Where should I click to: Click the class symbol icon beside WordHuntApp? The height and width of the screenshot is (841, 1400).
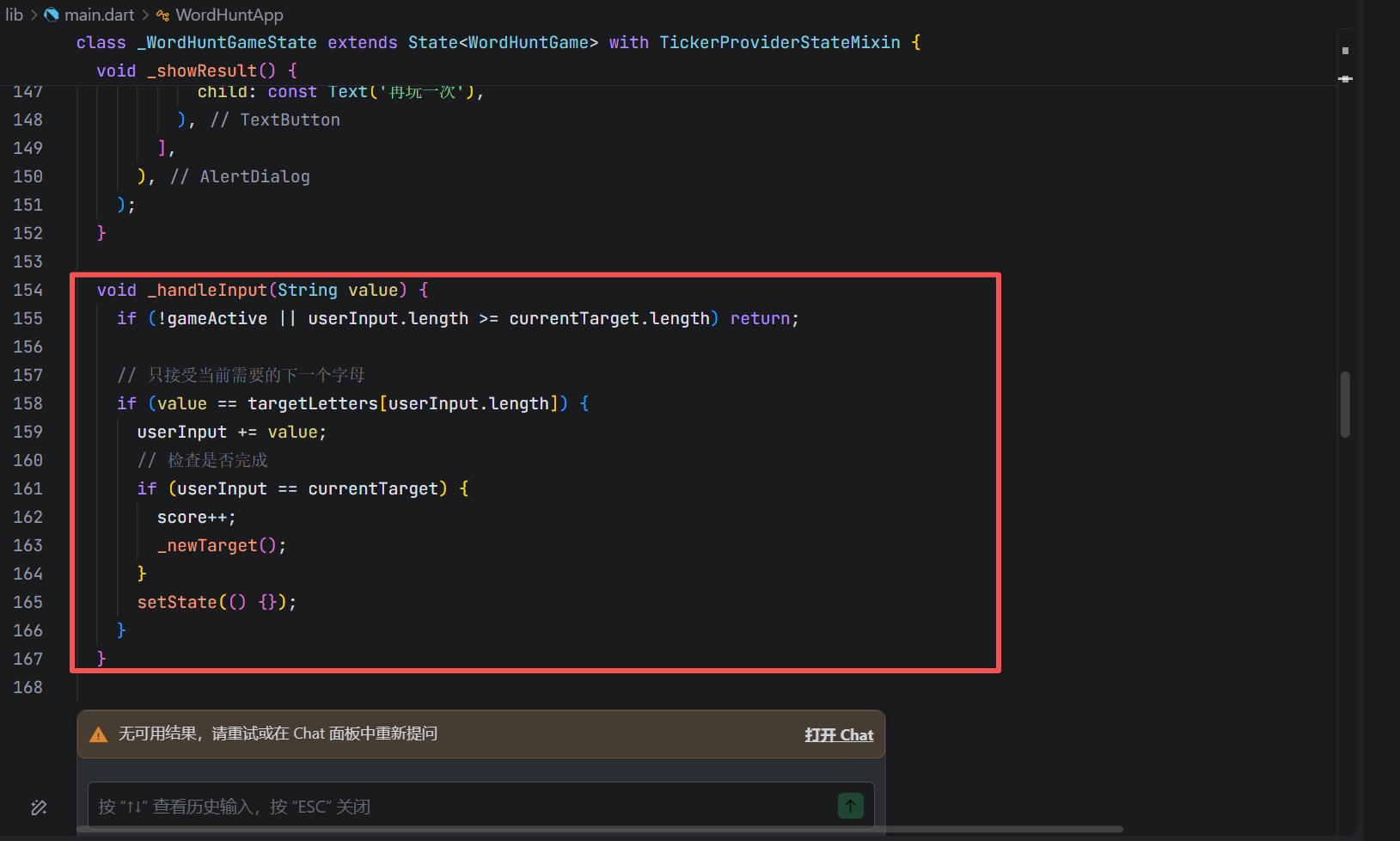click(x=162, y=15)
